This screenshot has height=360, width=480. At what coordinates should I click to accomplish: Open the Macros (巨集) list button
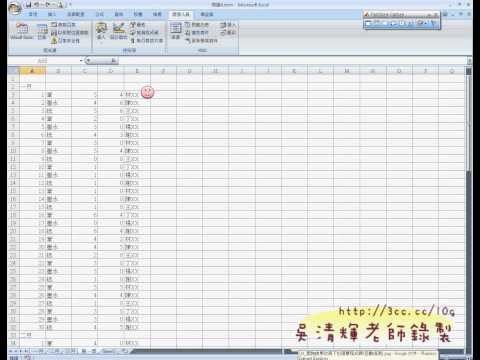point(42,31)
